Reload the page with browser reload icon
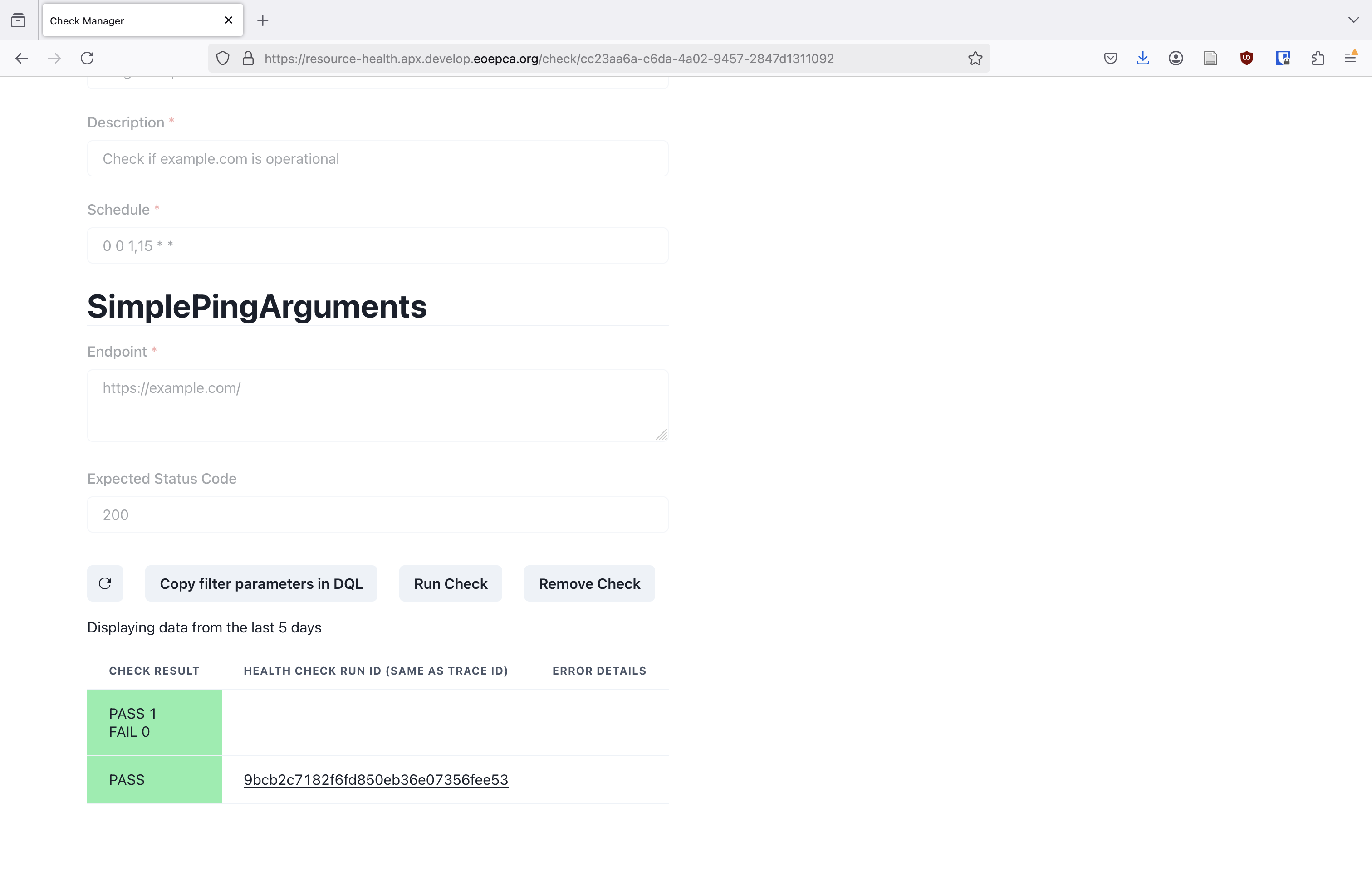The height and width of the screenshot is (891, 1372). pyautogui.click(x=87, y=58)
